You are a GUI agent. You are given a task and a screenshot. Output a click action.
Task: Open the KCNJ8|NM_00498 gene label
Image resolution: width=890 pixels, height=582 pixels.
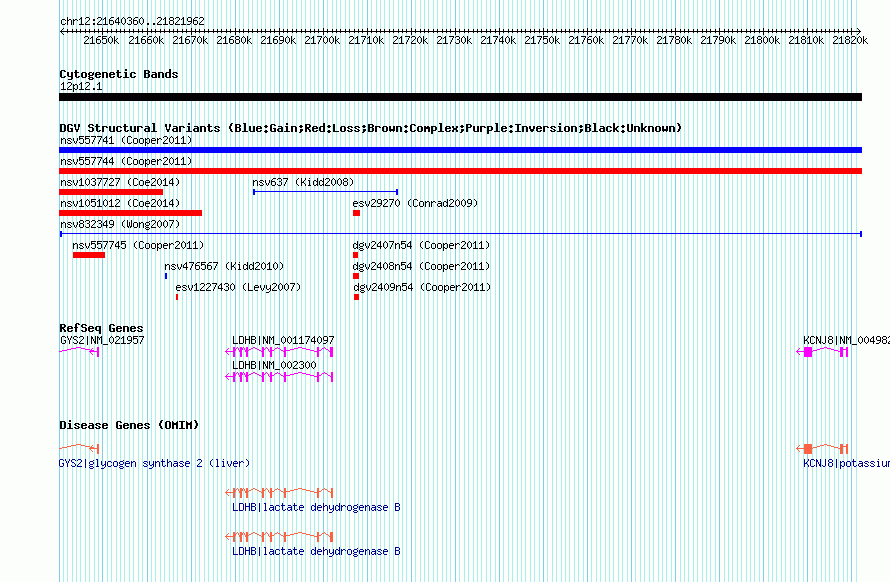point(846,340)
